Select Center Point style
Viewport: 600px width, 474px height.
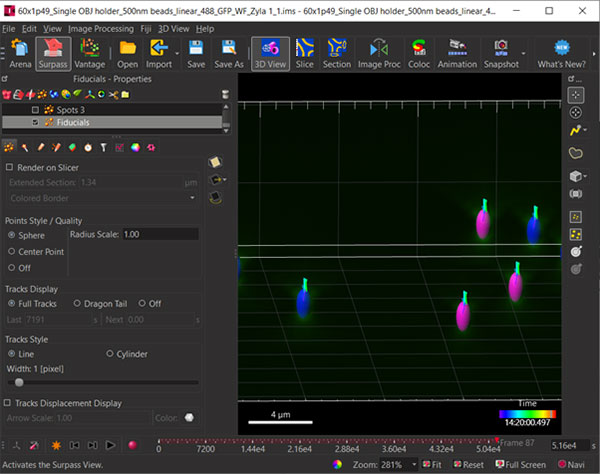coord(11,251)
